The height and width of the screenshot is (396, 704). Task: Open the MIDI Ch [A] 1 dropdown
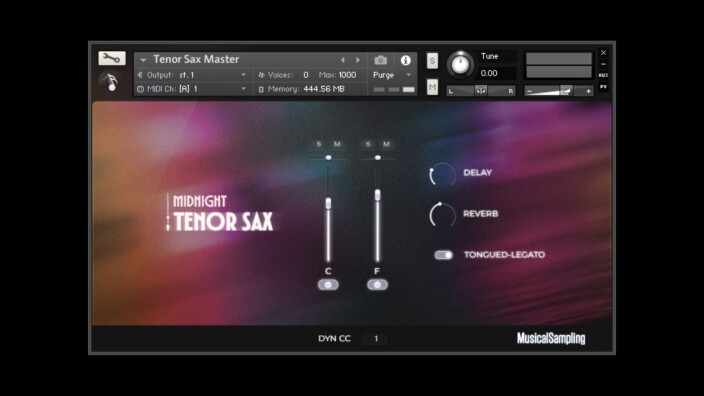[193, 89]
